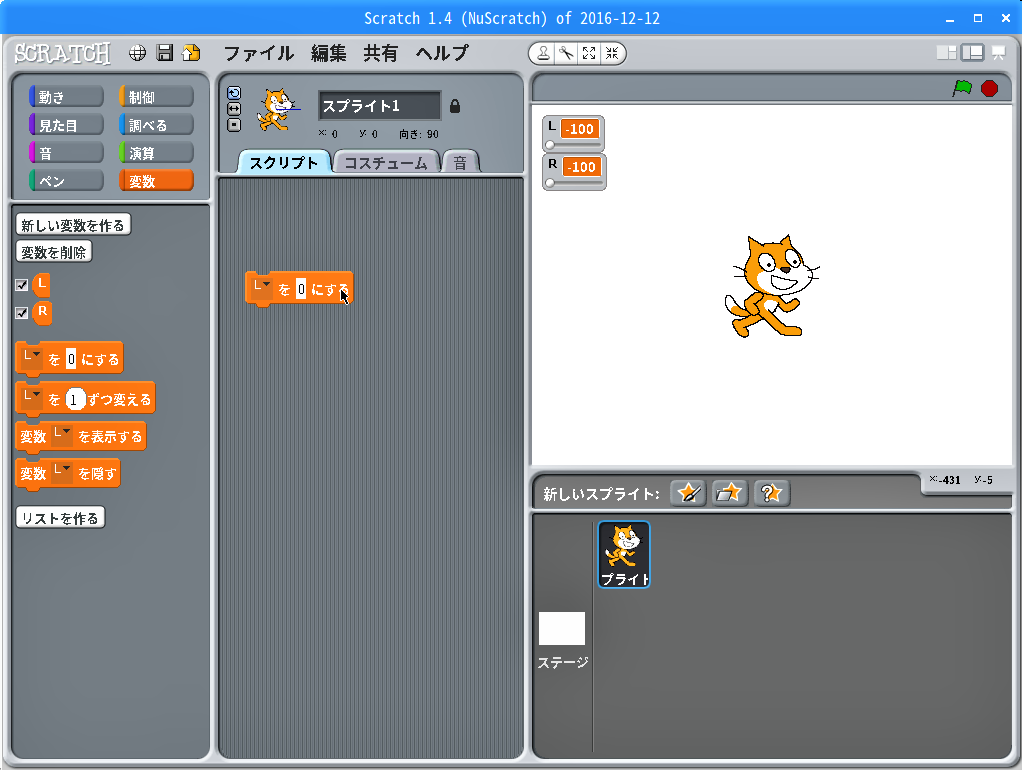The image size is (1022, 770).
Task: Click the L variable reporter block in palette
Action: [x=42, y=284]
